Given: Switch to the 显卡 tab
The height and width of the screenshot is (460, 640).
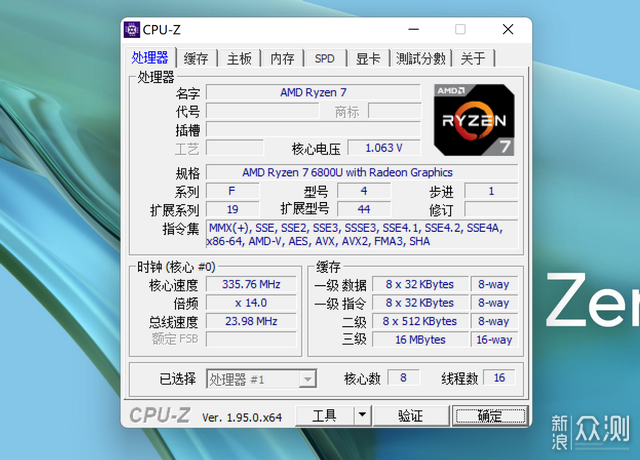Looking at the screenshot, I should pyautogui.click(x=368, y=58).
